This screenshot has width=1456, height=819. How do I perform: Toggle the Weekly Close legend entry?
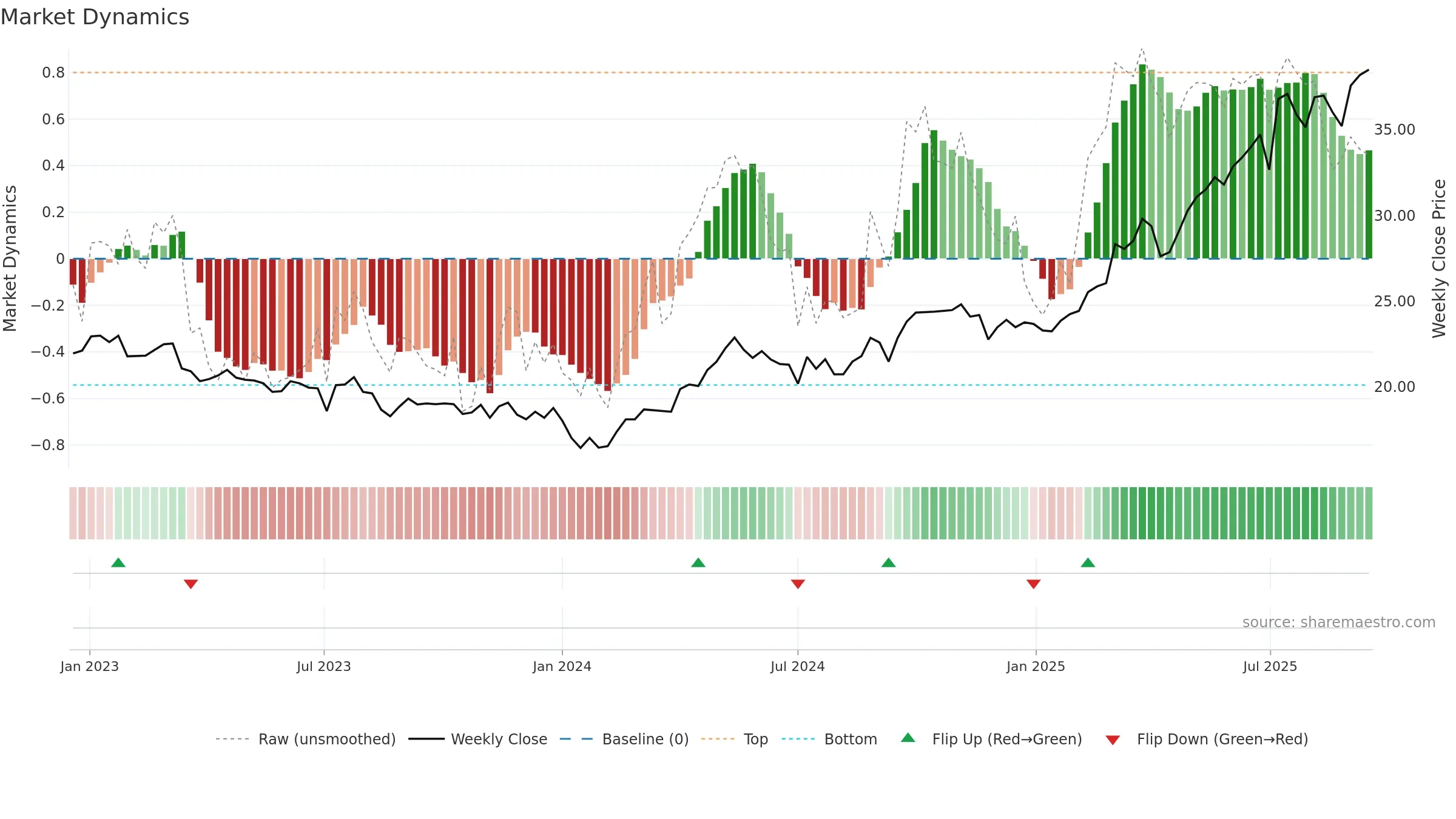click(478, 739)
